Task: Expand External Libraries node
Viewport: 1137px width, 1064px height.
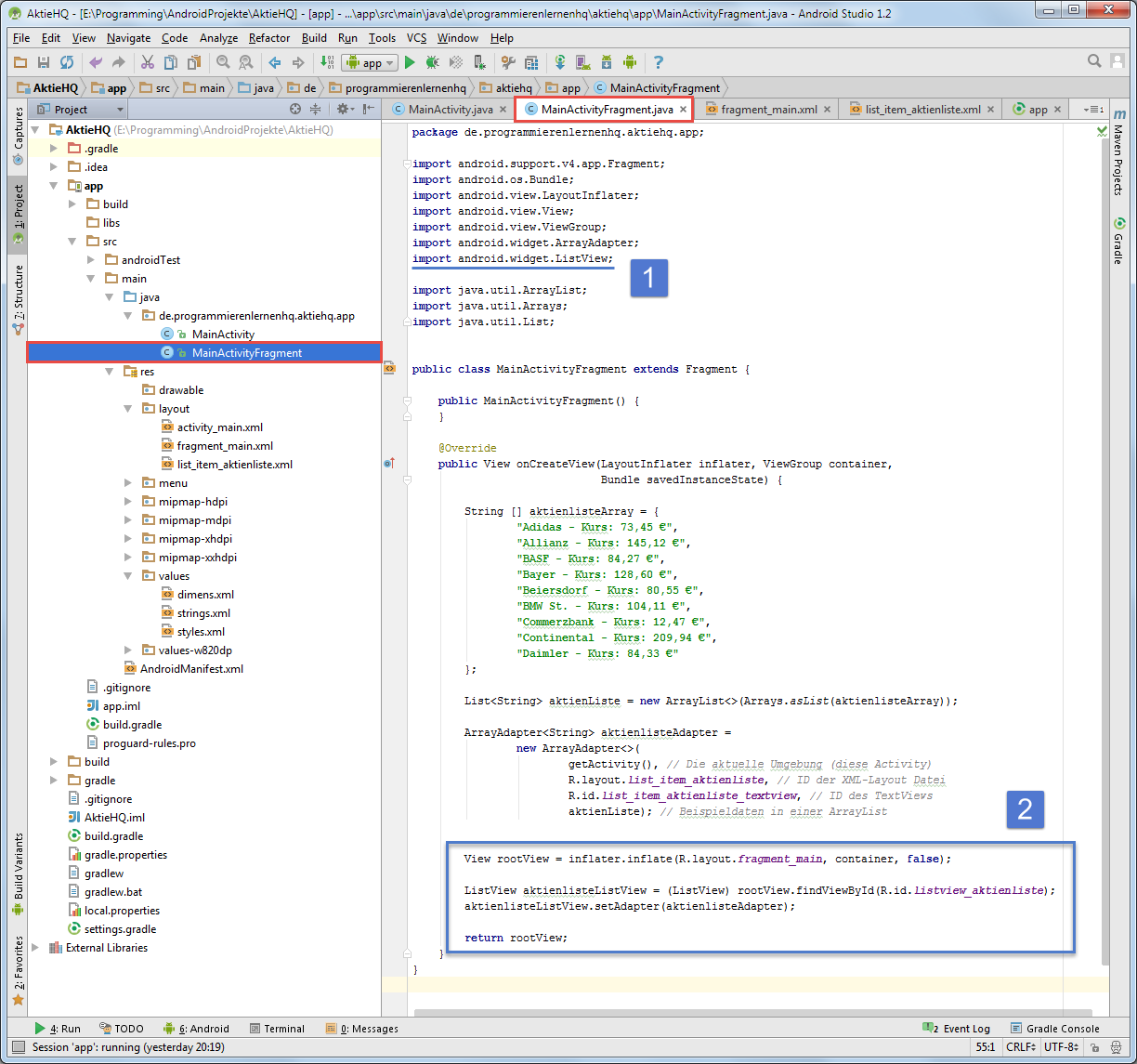Action: [35, 948]
